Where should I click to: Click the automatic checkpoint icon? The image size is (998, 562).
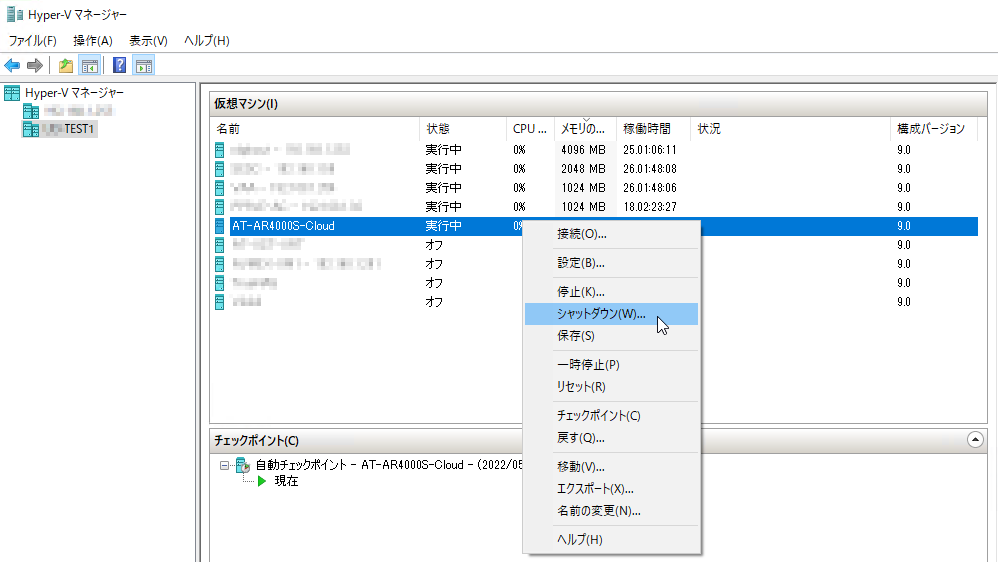click(242, 465)
